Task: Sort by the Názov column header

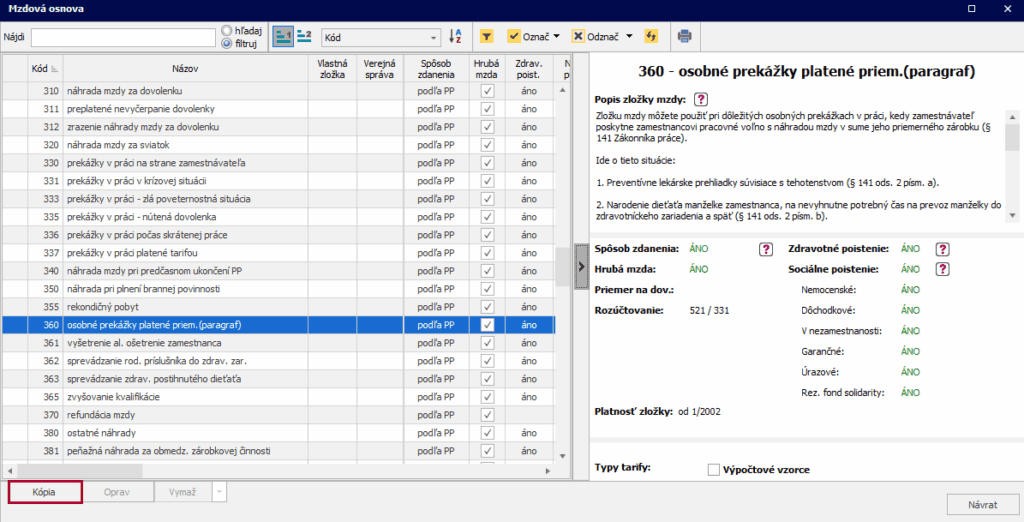Action: 184,68
